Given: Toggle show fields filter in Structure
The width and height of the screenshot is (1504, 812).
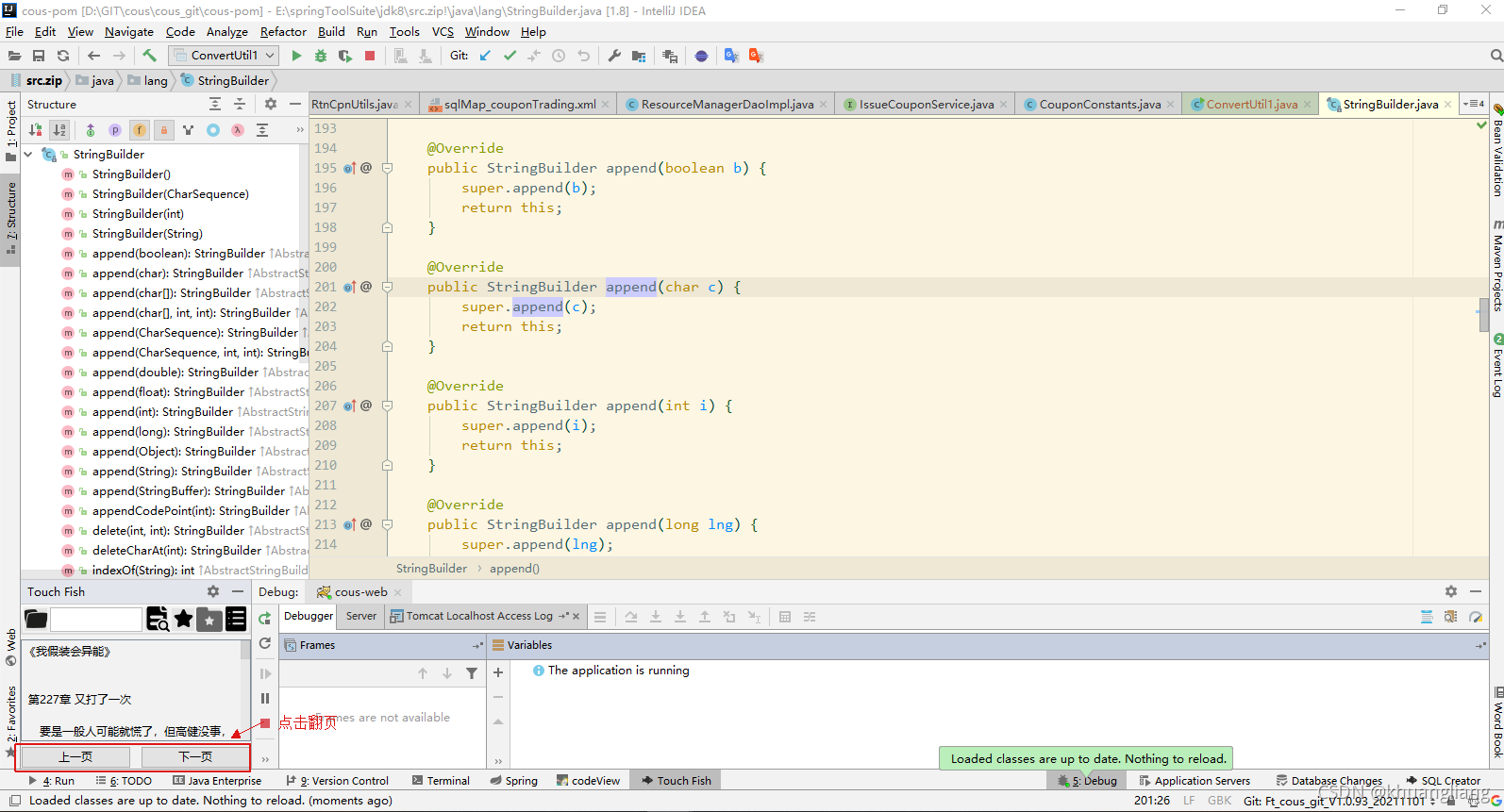Looking at the screenshot, I should tap(140, 130).
